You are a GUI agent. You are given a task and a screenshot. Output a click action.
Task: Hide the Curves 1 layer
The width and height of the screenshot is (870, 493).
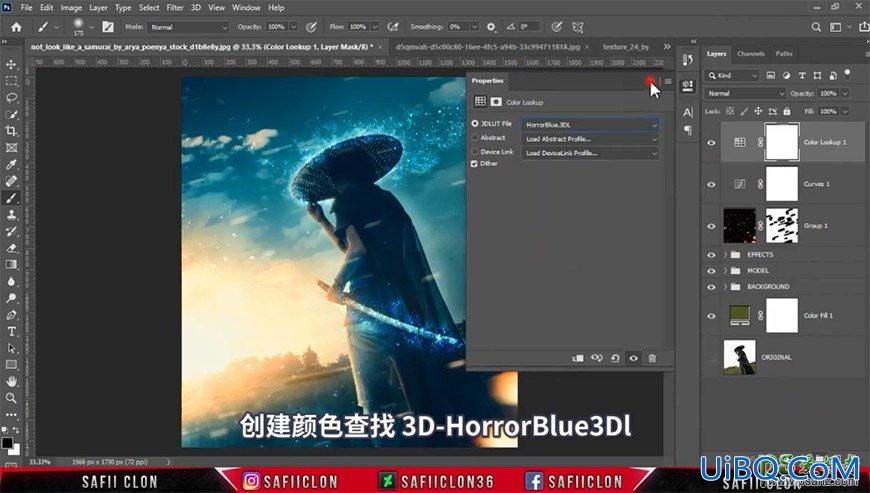pyautogui.click(x=711, y=184)
